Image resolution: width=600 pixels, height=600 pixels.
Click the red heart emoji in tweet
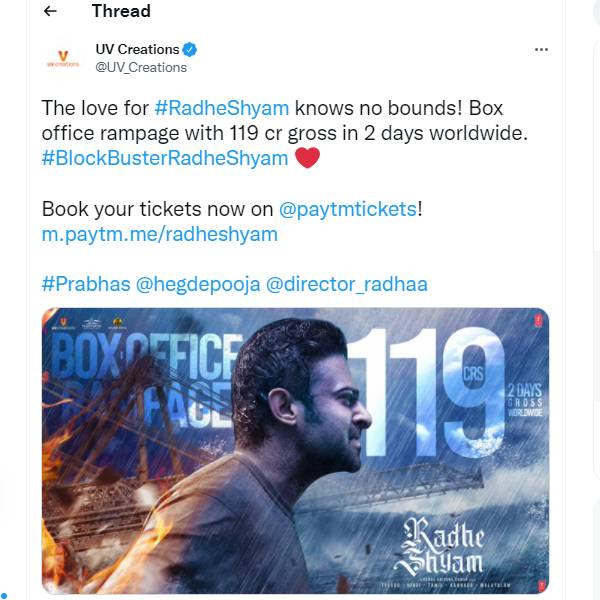click(x=307, y=158)
